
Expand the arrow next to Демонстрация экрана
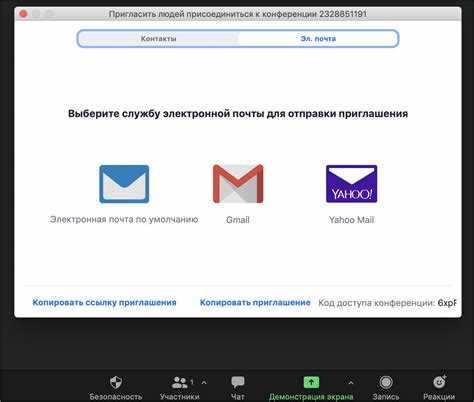(351, 382)
